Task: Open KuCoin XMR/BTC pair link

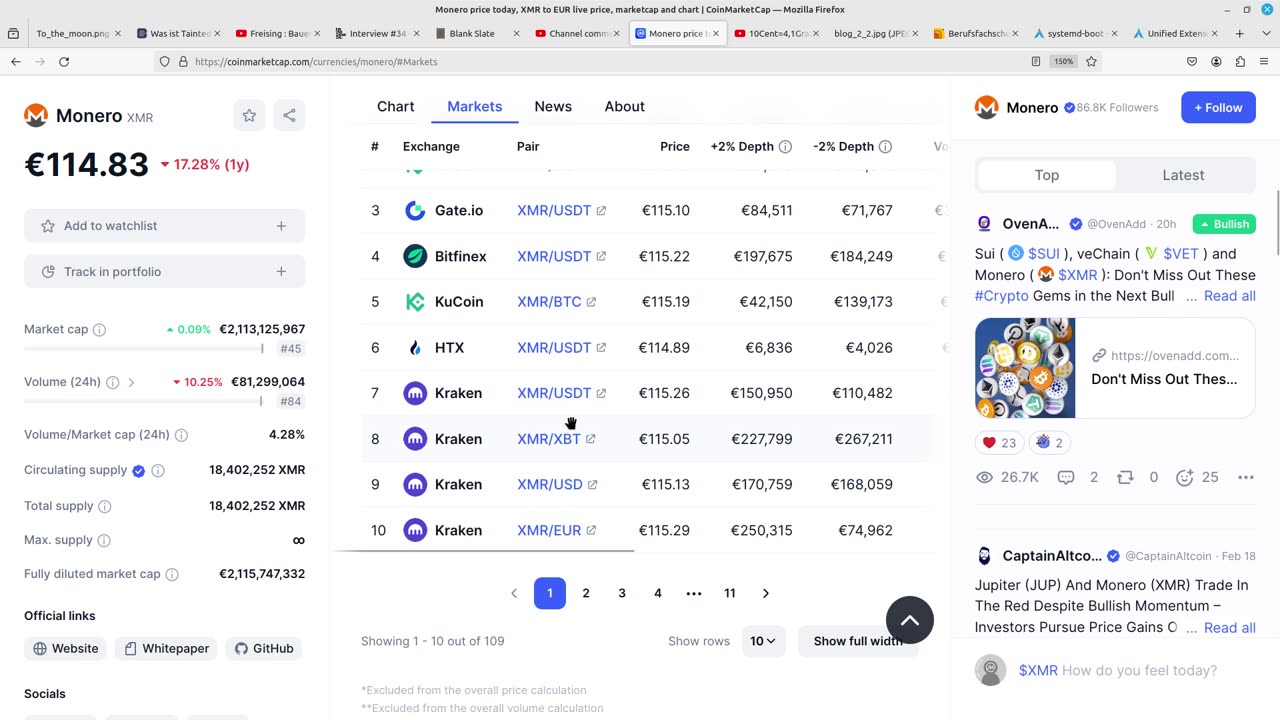Action: [x=556, y=301]
